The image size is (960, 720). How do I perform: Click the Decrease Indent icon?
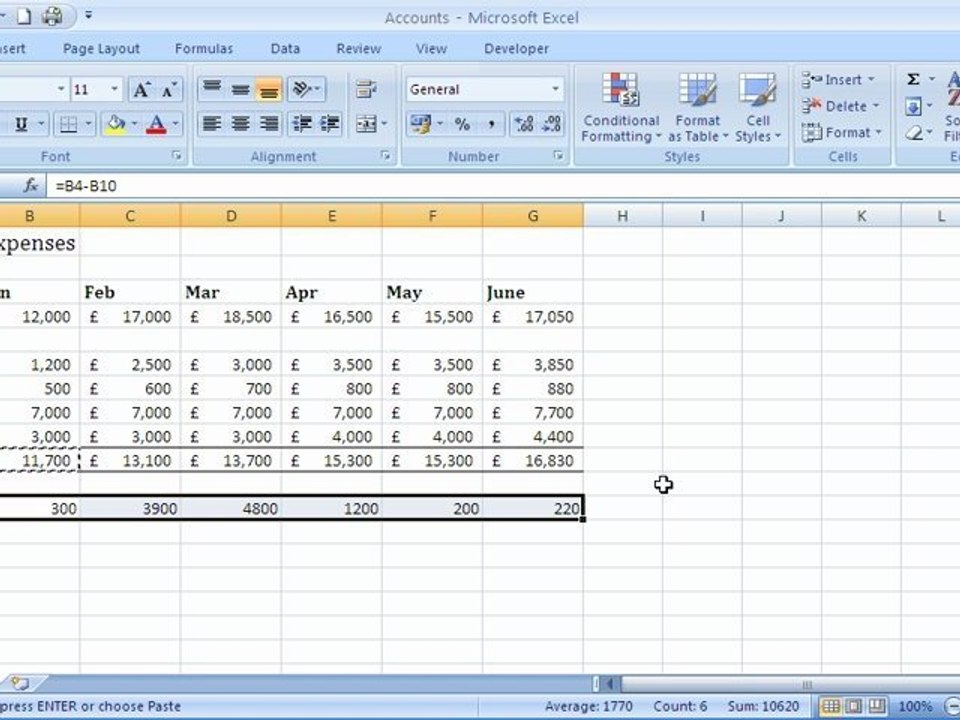tap(302, 124)
